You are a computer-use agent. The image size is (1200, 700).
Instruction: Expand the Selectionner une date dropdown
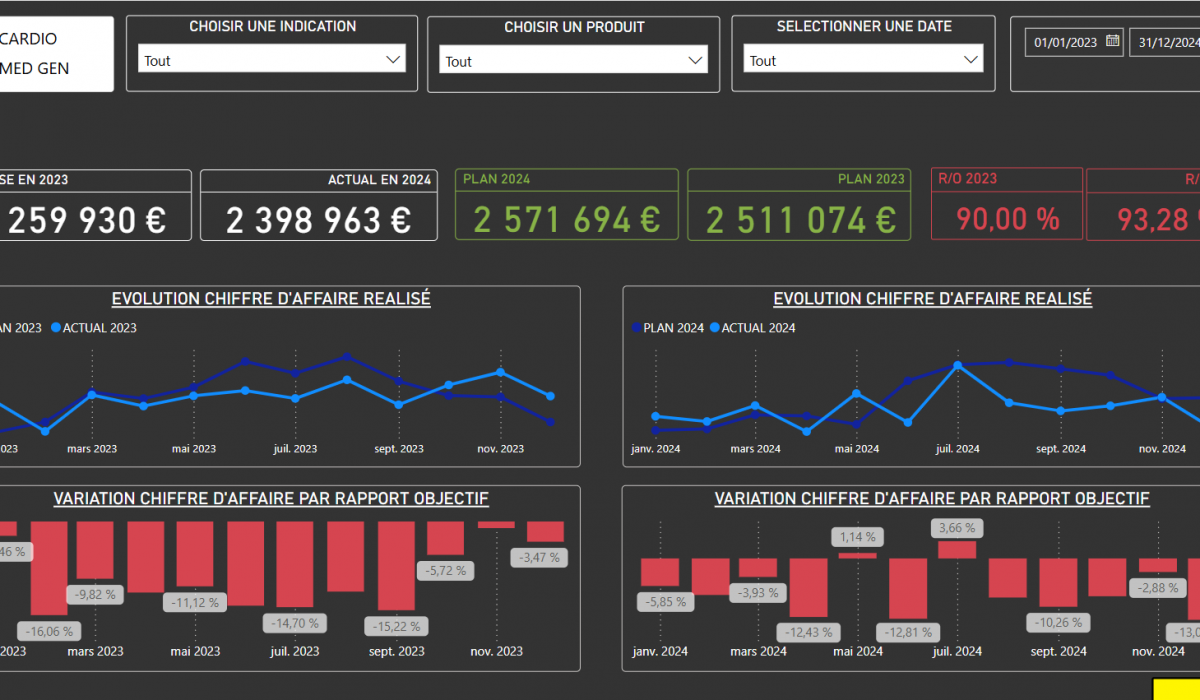[969, 60]
